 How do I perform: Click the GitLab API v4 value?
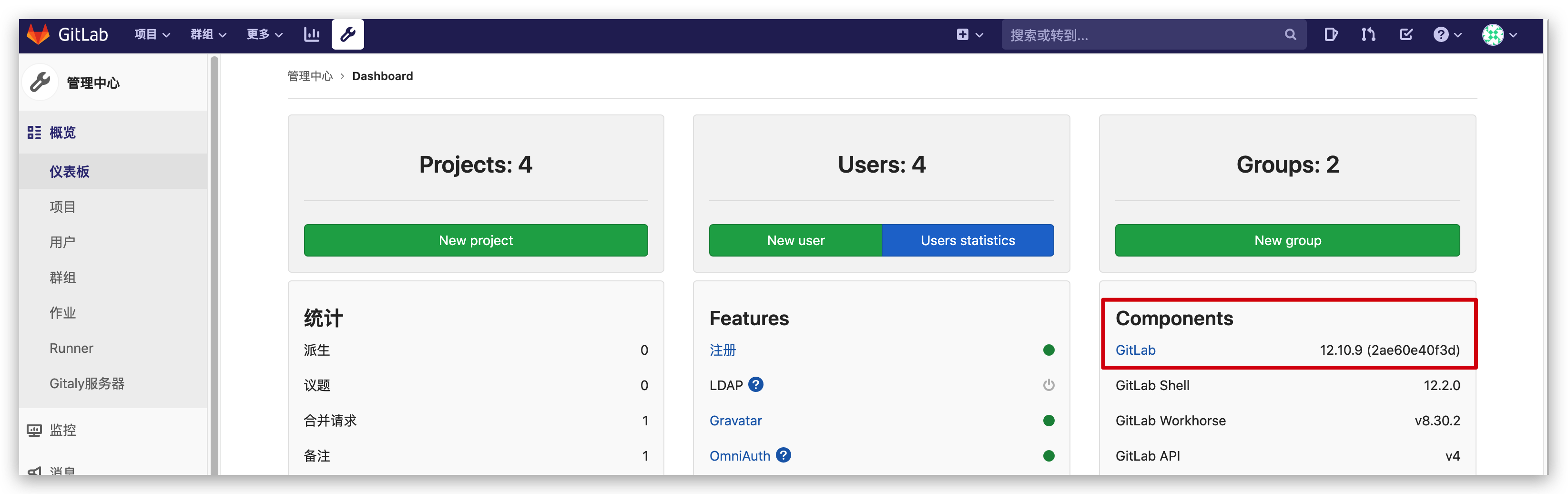tap(1452, 456)
